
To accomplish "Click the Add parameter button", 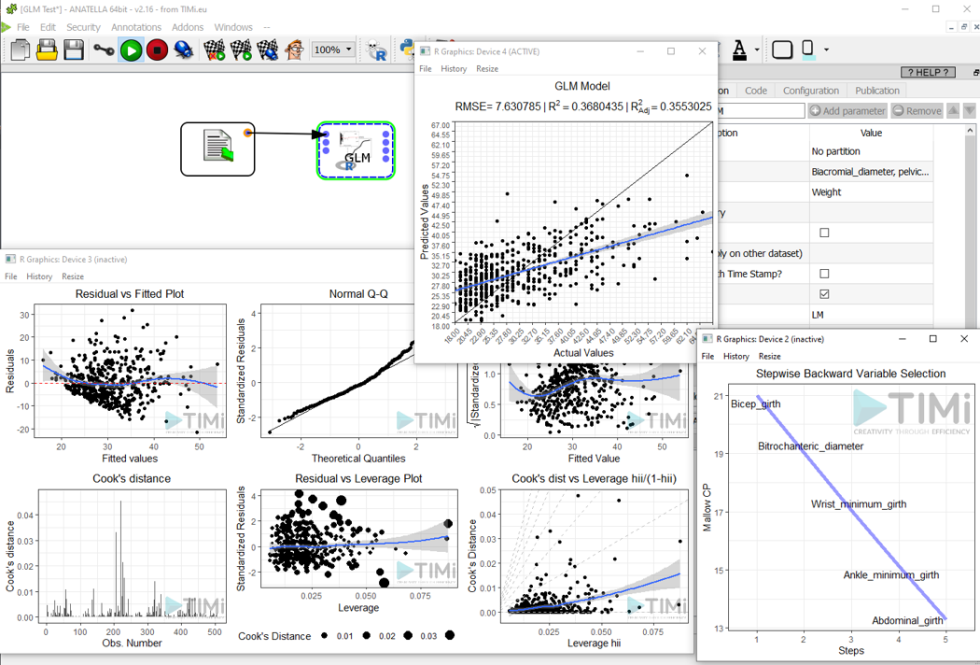I will pos(847,111).
